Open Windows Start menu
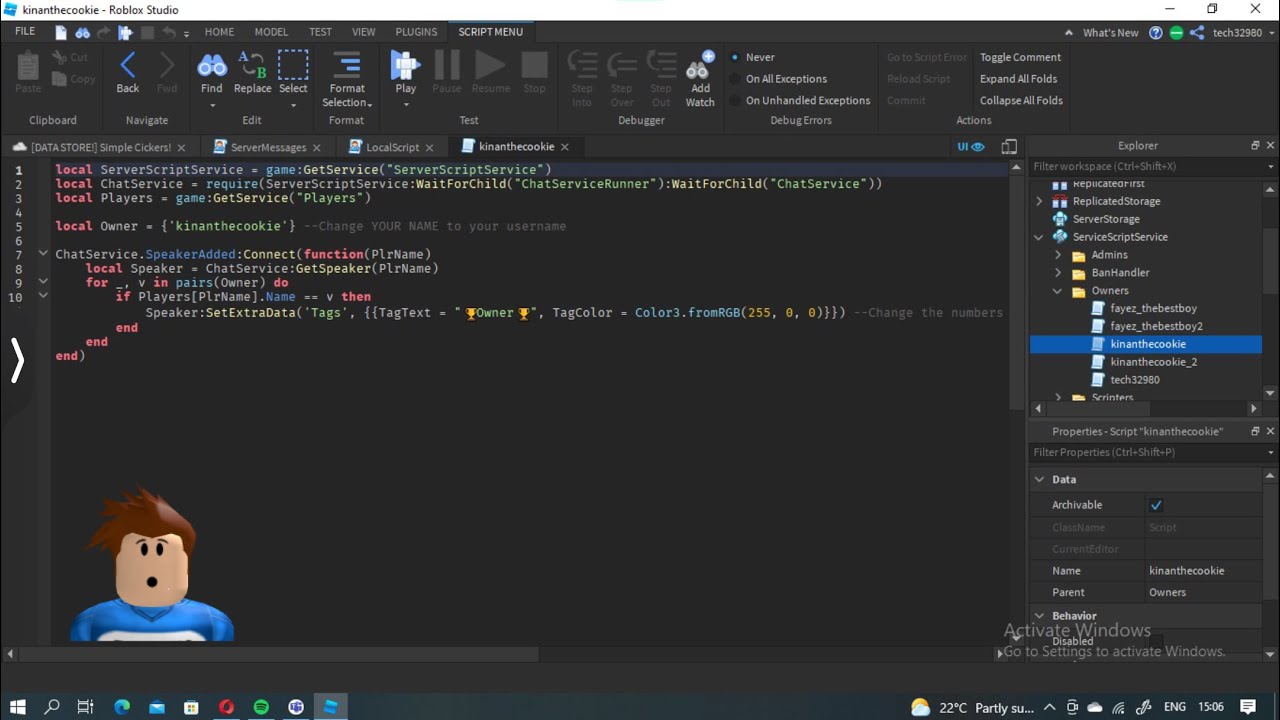Image resolution: width=1280 pixels, height=720 pixels. click(x=17, y=707)
